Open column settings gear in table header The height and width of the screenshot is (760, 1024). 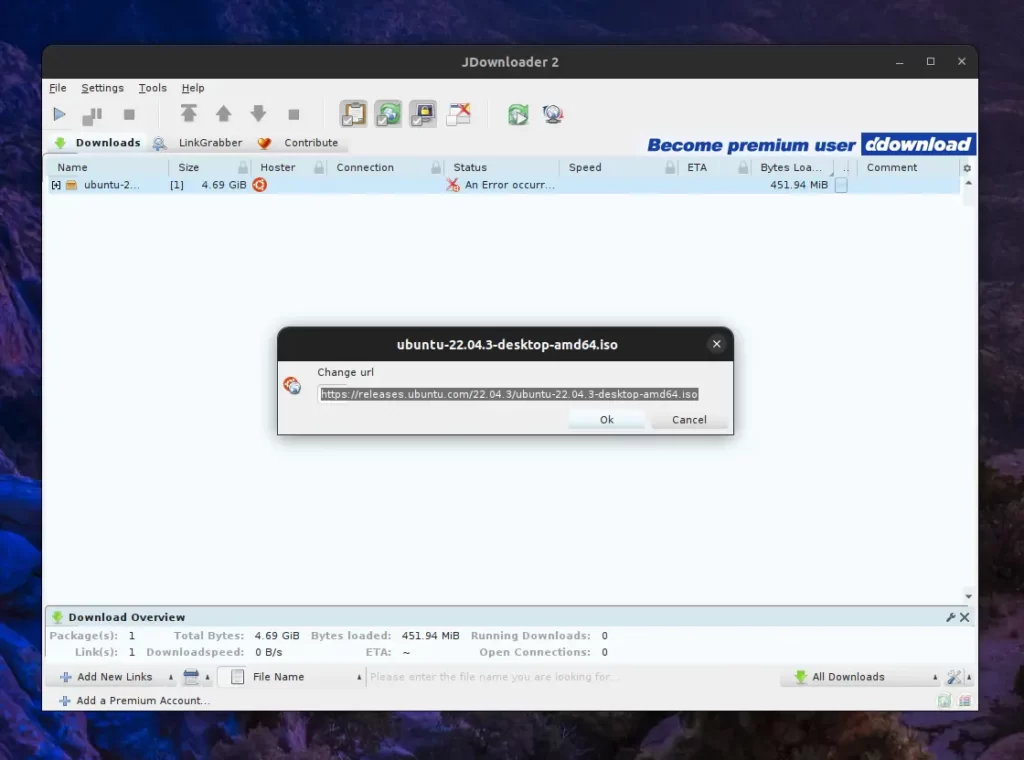pyautogui.click(x=967, y=168)
